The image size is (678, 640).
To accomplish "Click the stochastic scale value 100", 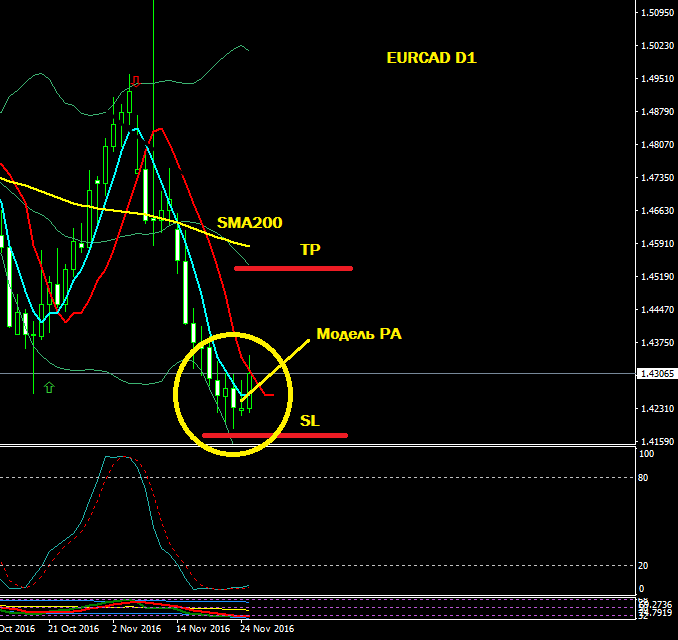I will tap(646, 454).
